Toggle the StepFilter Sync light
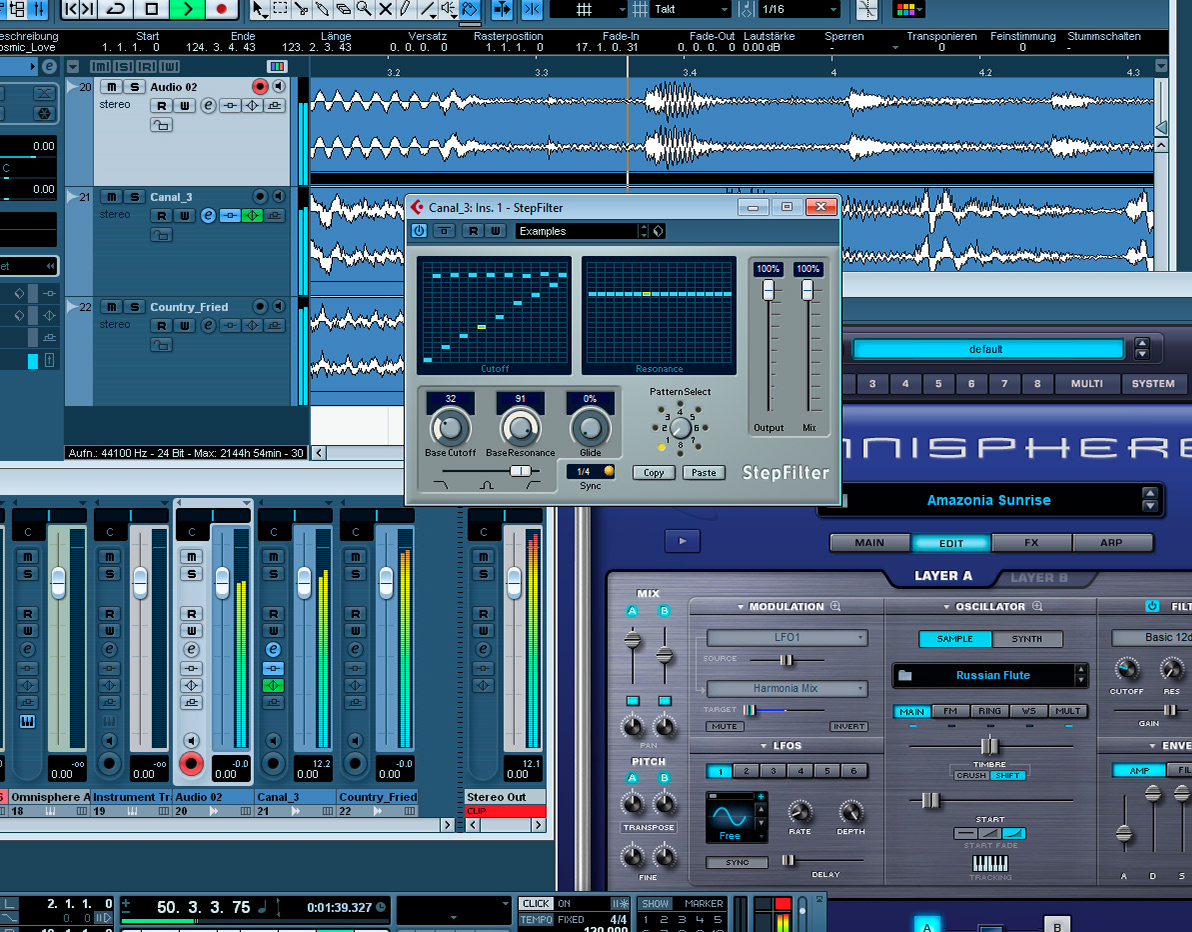 [609, 471]
